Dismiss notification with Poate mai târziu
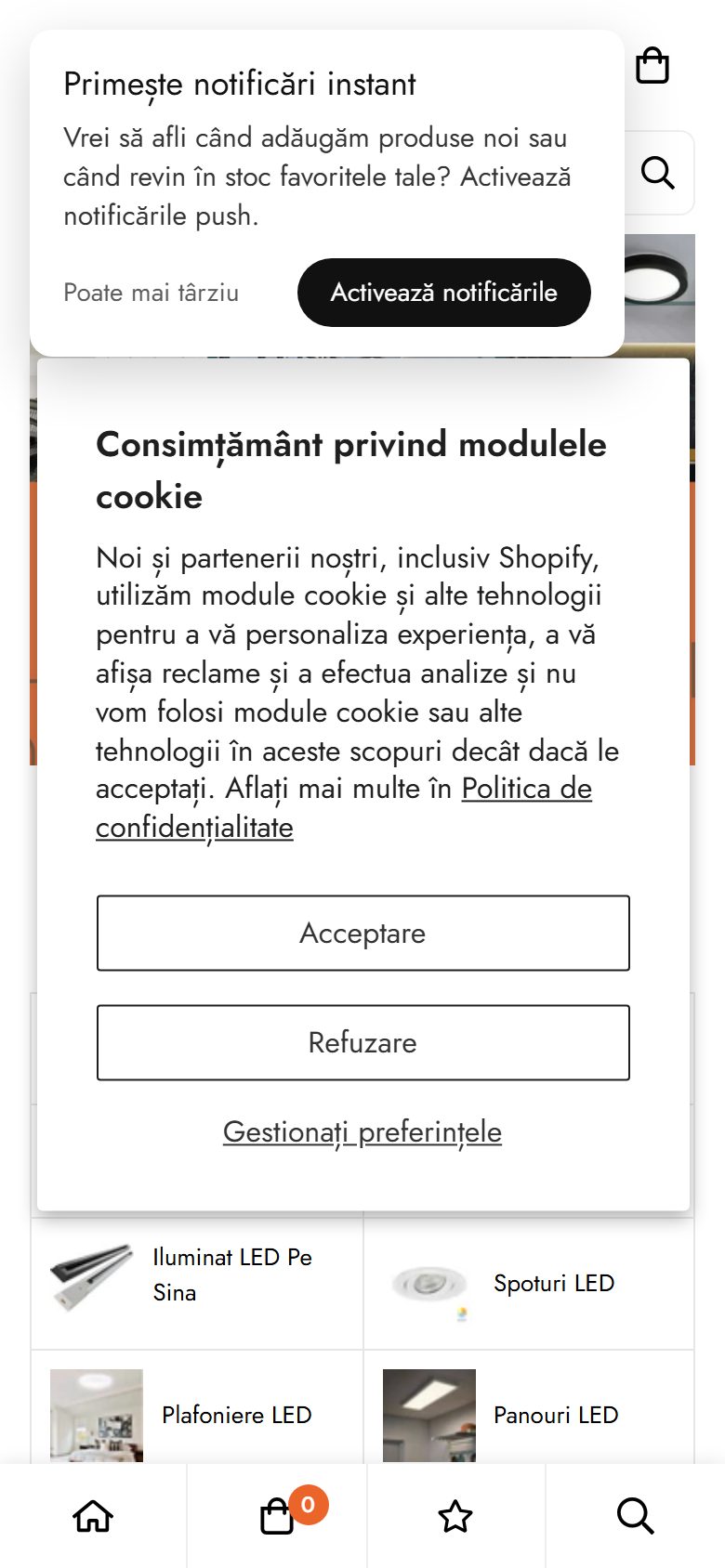The height and width of the screenshot is (1568, 725). (152, 293)
